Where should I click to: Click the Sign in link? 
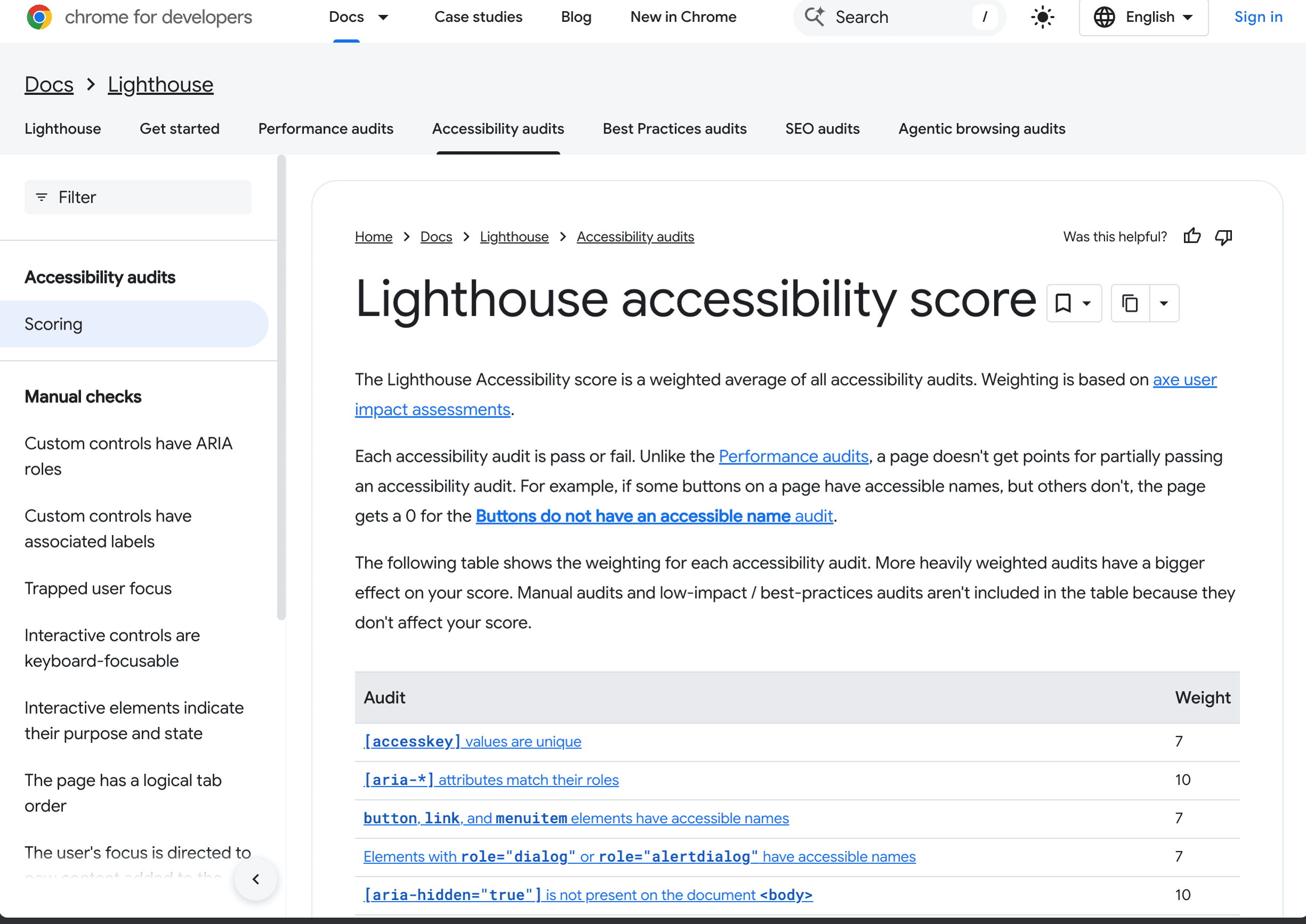pyautogui.click(x=1258, y=17)
